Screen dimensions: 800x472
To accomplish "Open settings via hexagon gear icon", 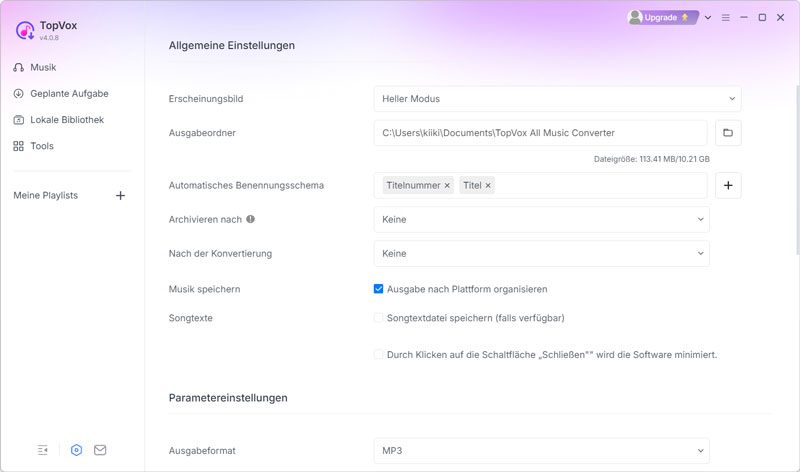I will coord(77,450).
